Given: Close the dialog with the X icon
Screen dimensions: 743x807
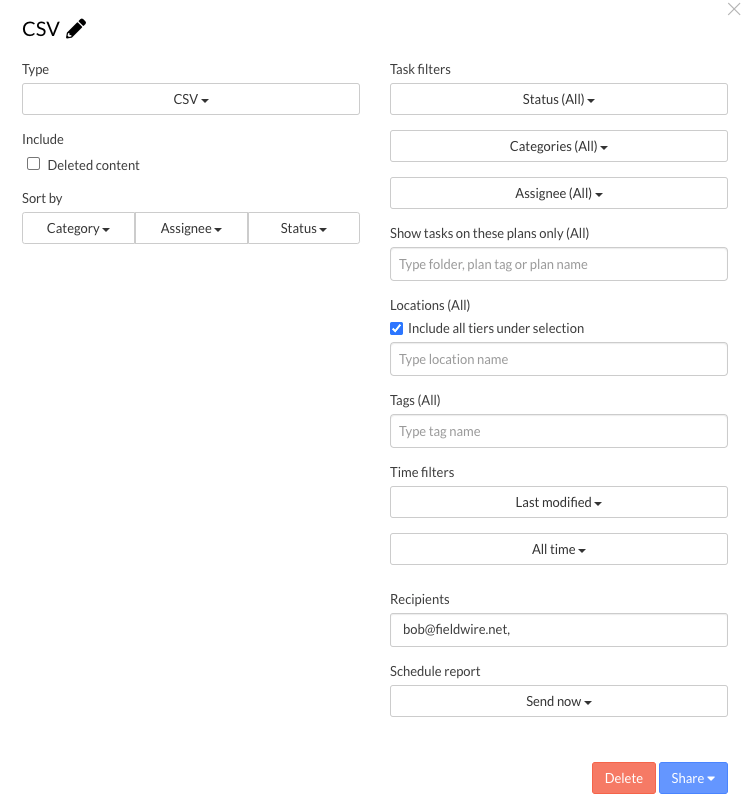Looking at the screenshot, I should (734, 9).
